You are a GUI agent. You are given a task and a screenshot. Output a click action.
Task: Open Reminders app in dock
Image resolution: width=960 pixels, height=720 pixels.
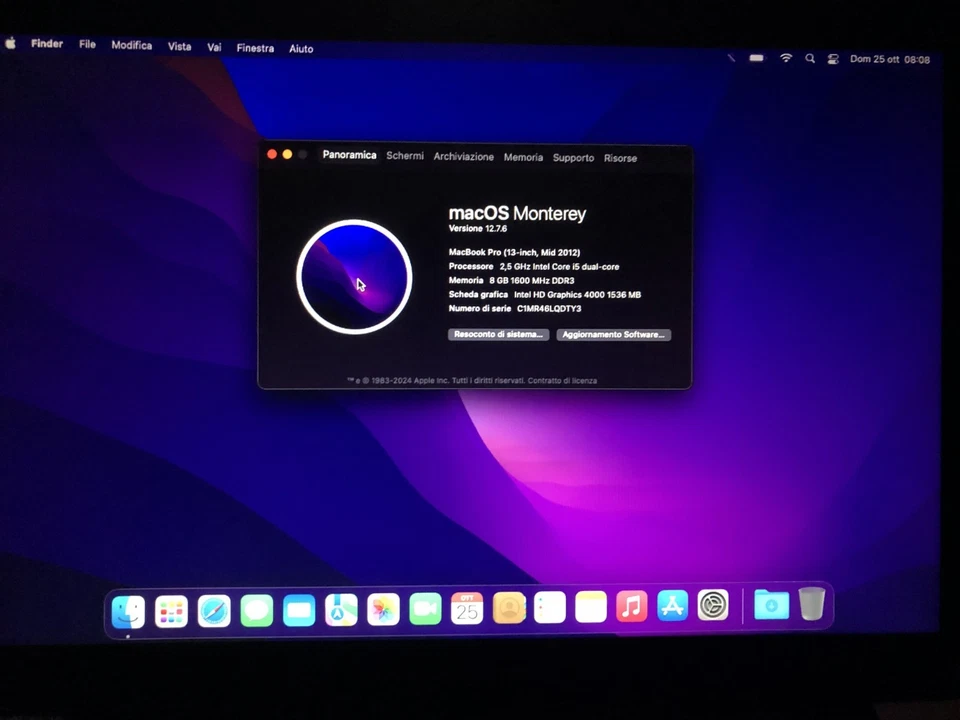(550, 607)
